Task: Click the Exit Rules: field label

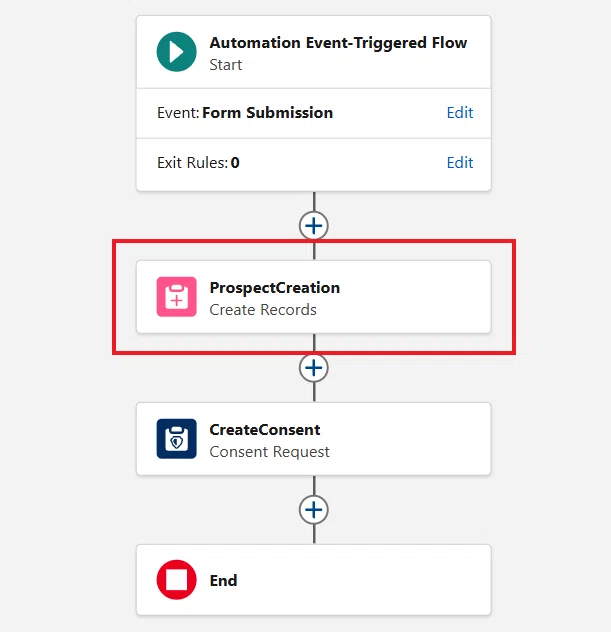Action: pyautogui.click(x=193, y=163)
